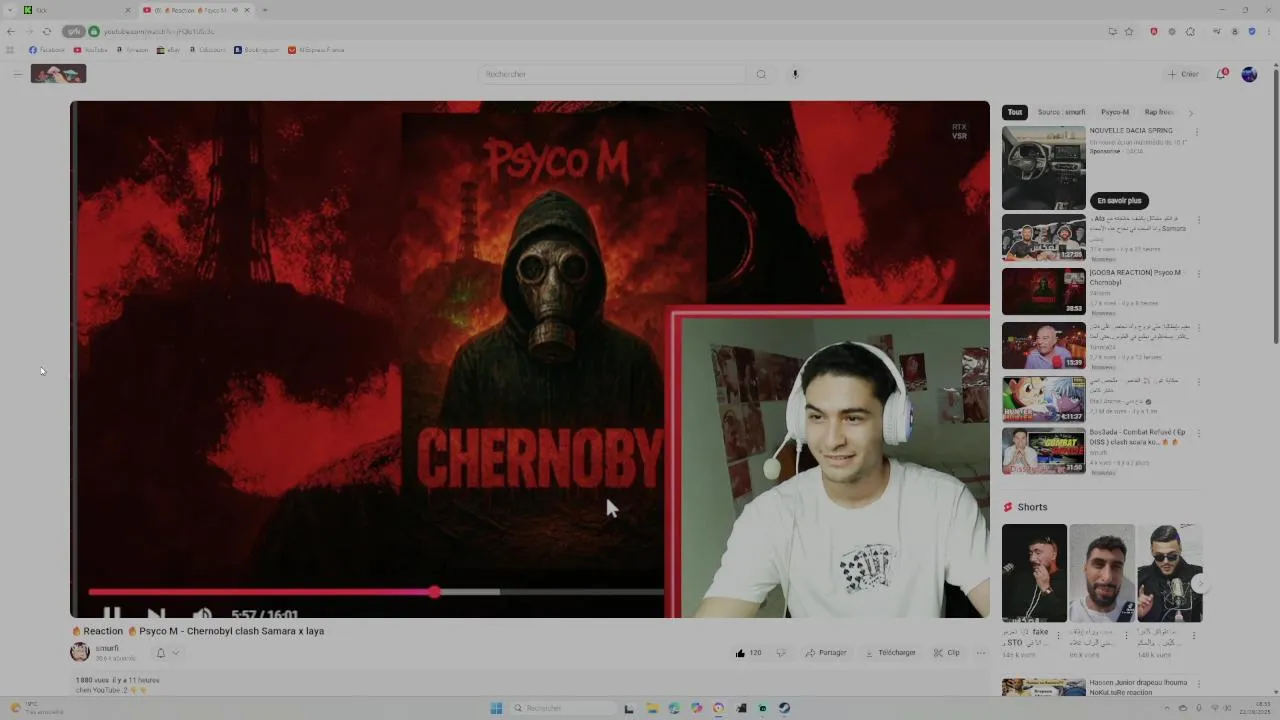Open the video thumbnail with 1:27:05 duration
This screenshot has height=720, width=1280.
(x=1044, y=238)
